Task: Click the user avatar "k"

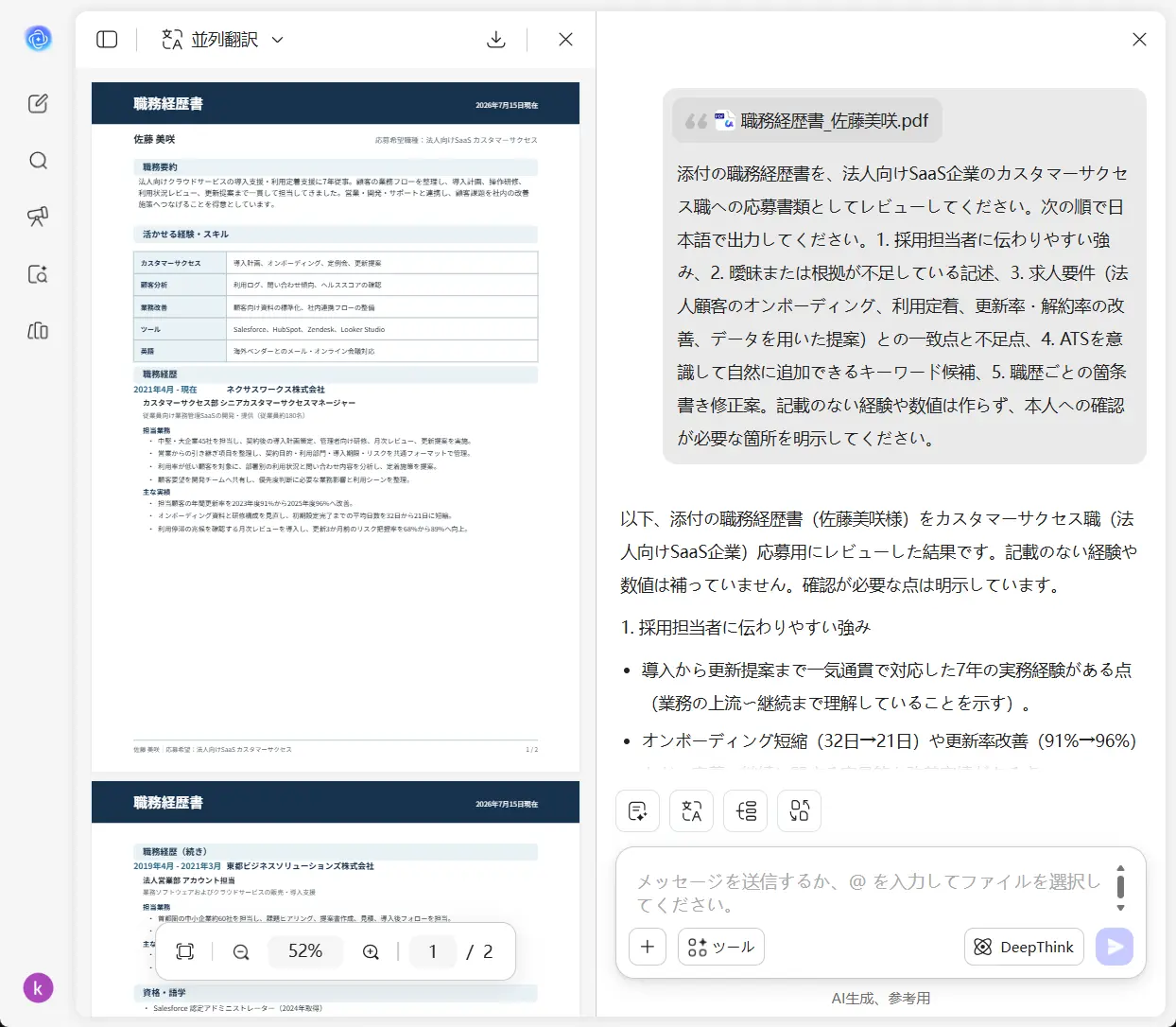Action: coord(38,988)
